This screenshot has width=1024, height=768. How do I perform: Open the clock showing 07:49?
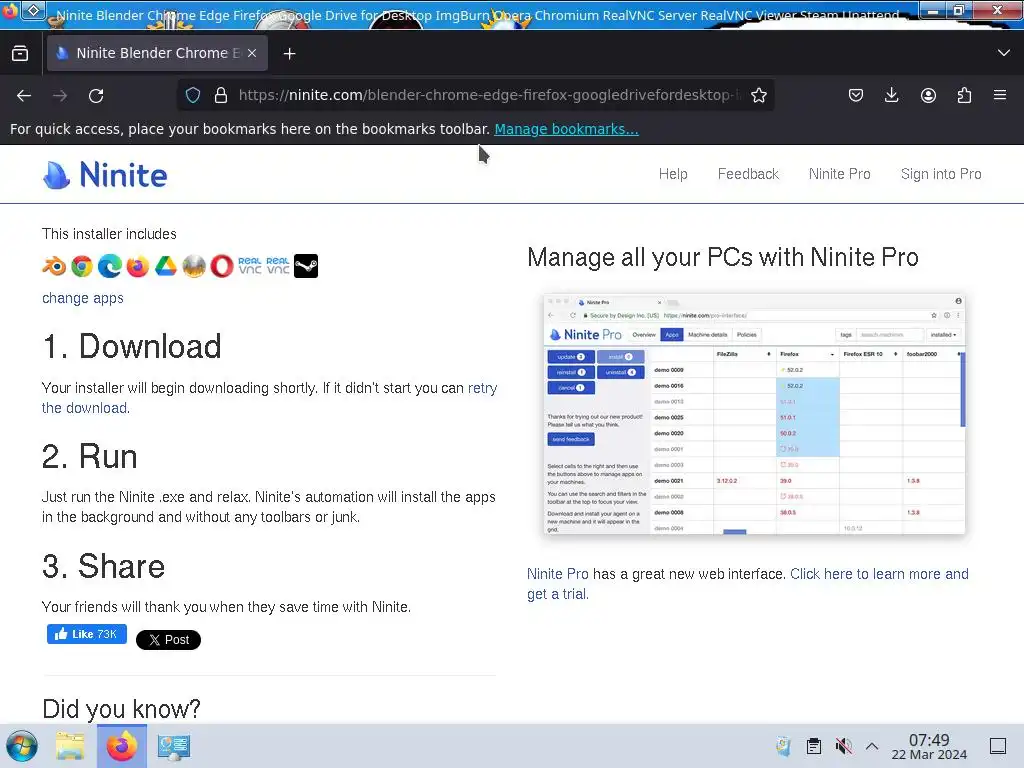click(929, 746)
